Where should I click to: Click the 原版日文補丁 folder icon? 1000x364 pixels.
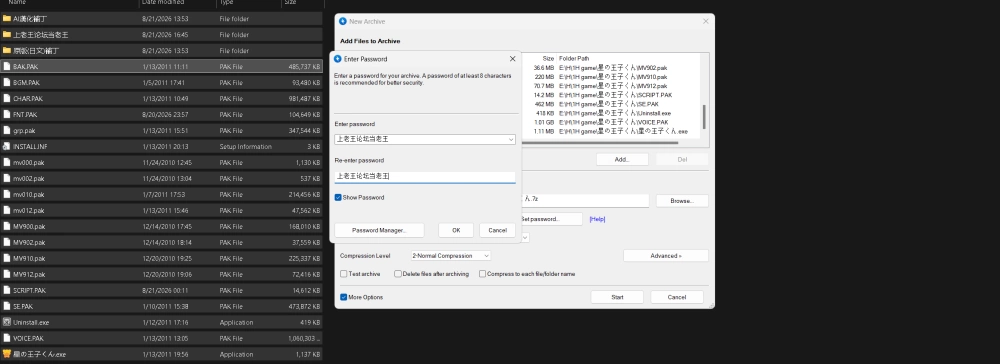tap(7, 50)
